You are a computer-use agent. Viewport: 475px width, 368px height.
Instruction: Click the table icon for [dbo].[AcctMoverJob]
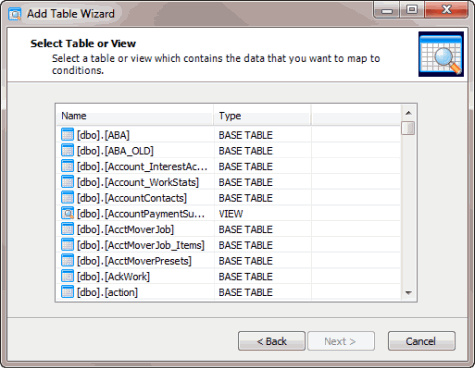(67, 229)
